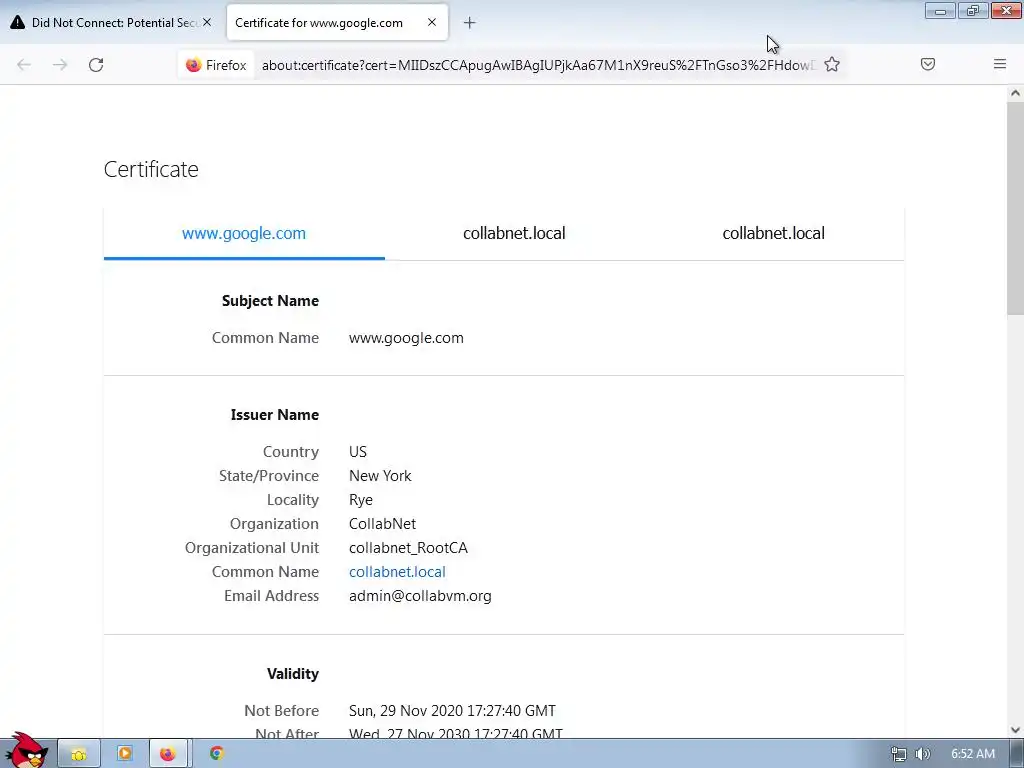Viewport: 1024px width, 768px height.
Task: Save to Pocket icon in toolbar
Action: (927, 64)
